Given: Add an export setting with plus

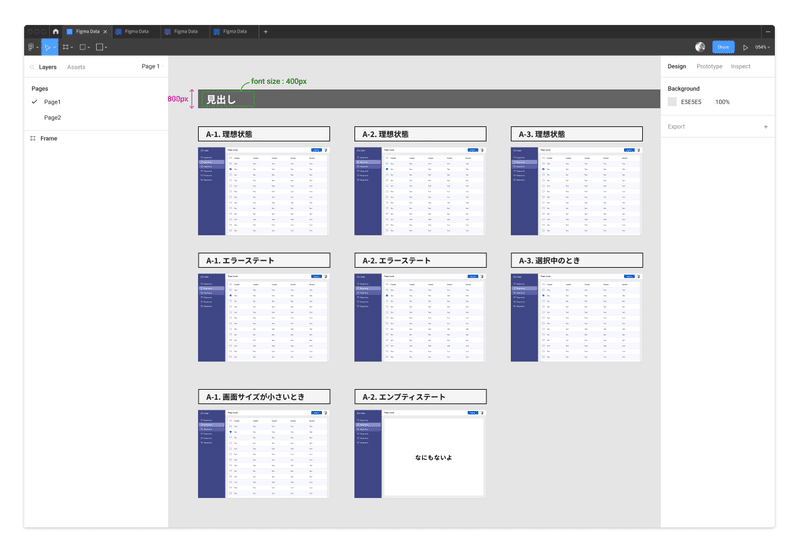Looking at the screenshot, I should pos(765,127).
